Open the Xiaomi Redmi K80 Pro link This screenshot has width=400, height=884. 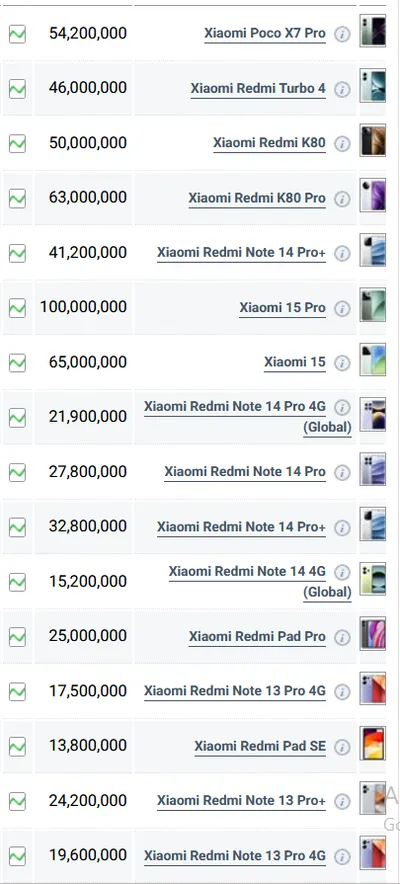[257, 198]
